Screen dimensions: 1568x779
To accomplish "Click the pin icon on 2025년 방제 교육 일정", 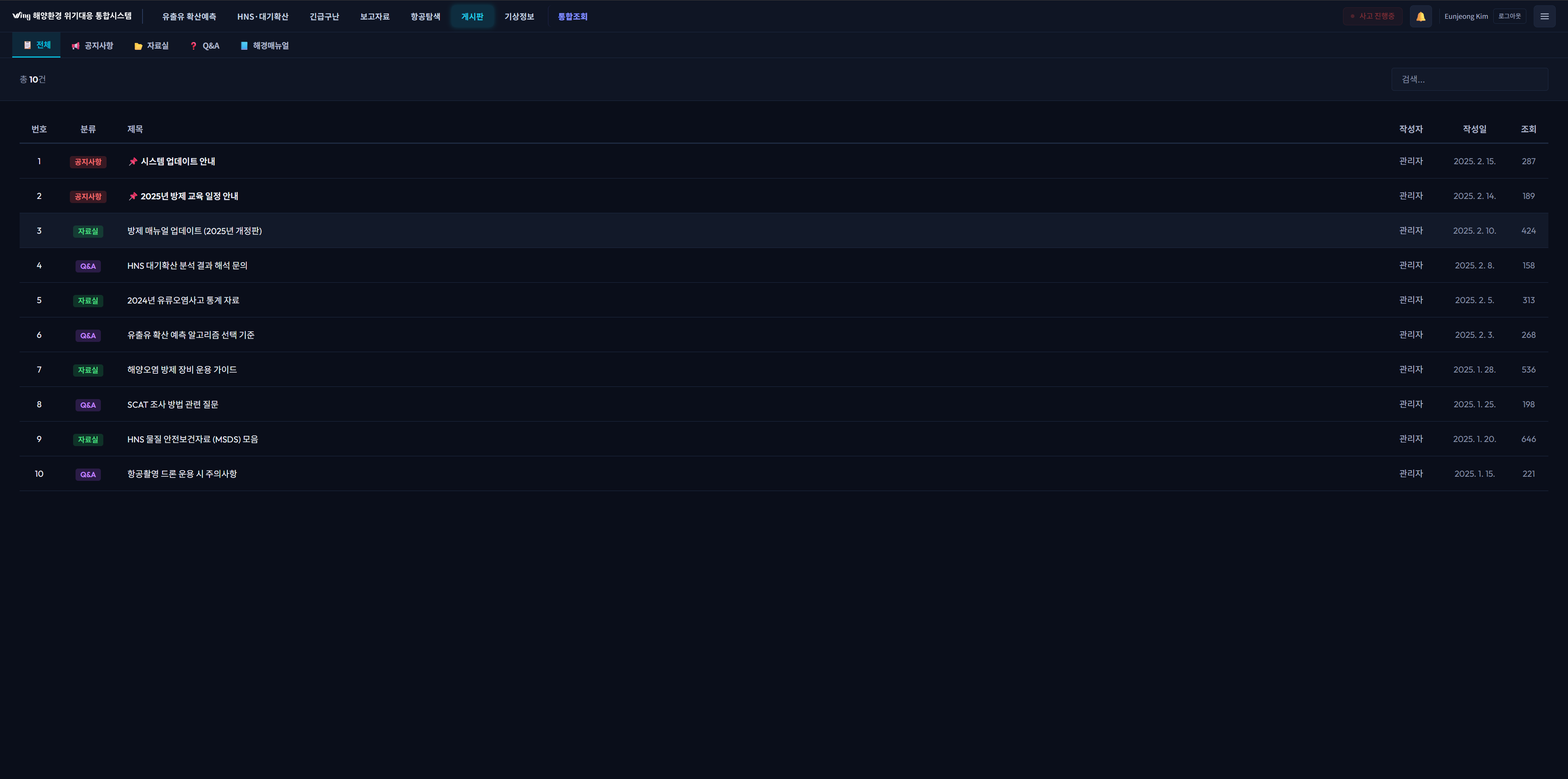I will coord(133,196).
